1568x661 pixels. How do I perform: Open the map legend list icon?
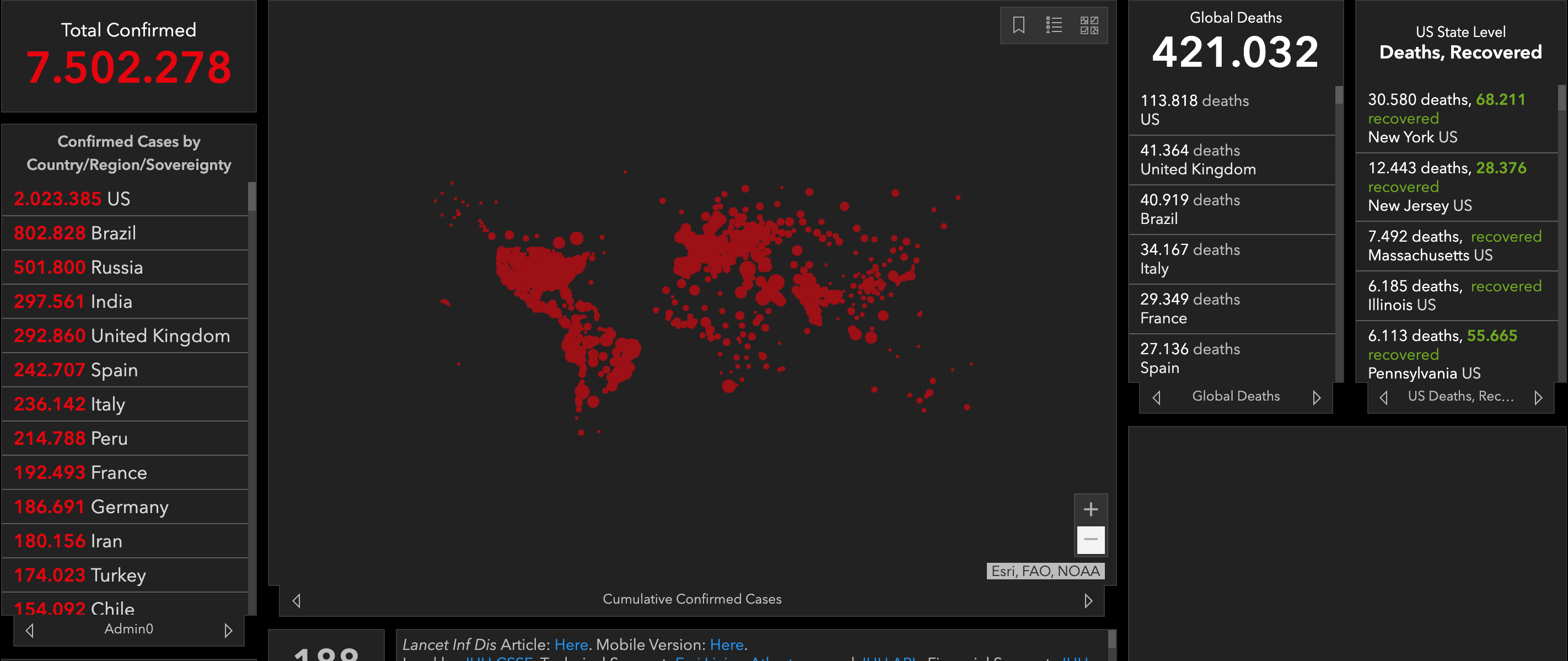(x=1054, y=25)
